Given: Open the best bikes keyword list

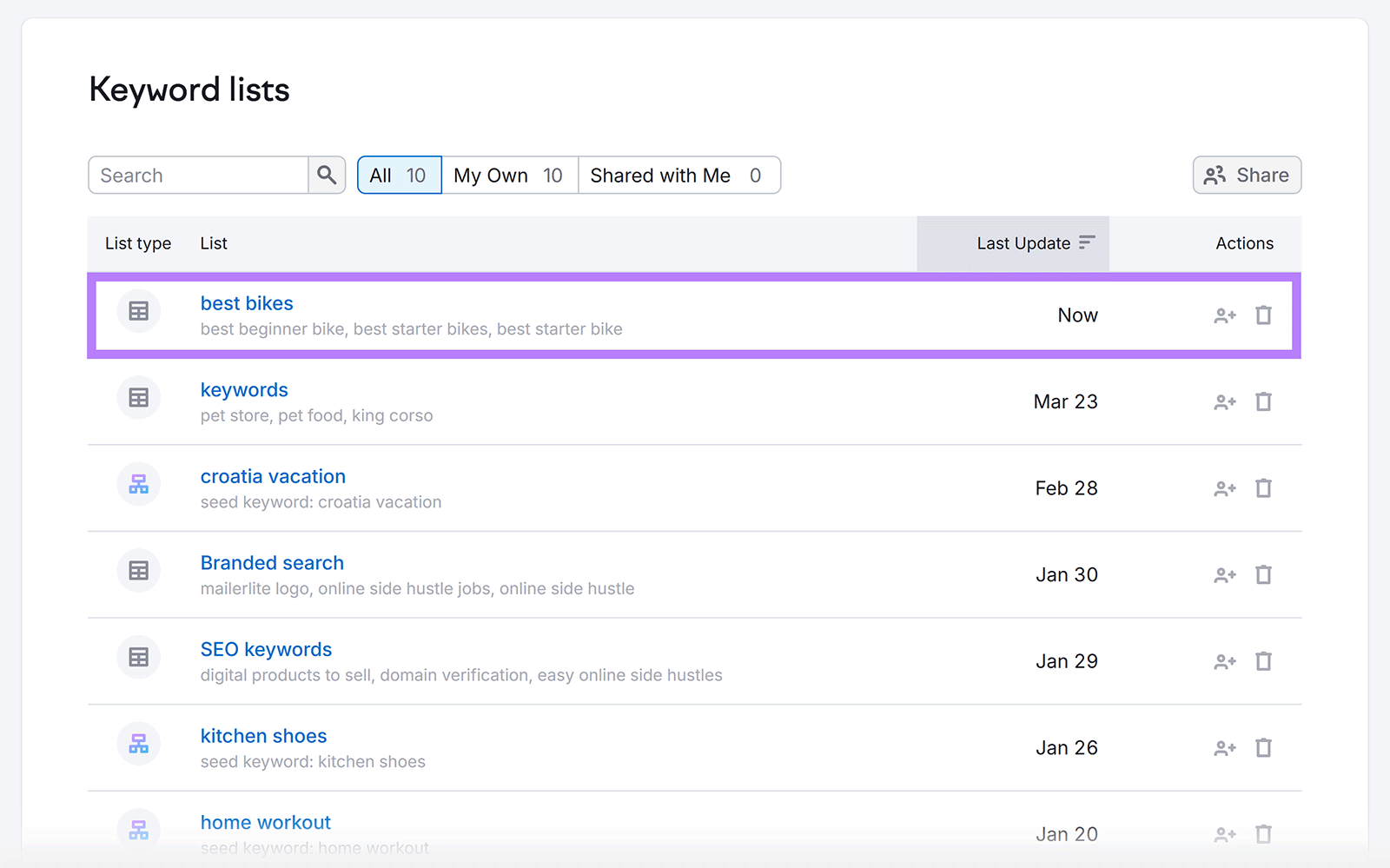Looking at the screenshot, I should (x=247, y=303).
